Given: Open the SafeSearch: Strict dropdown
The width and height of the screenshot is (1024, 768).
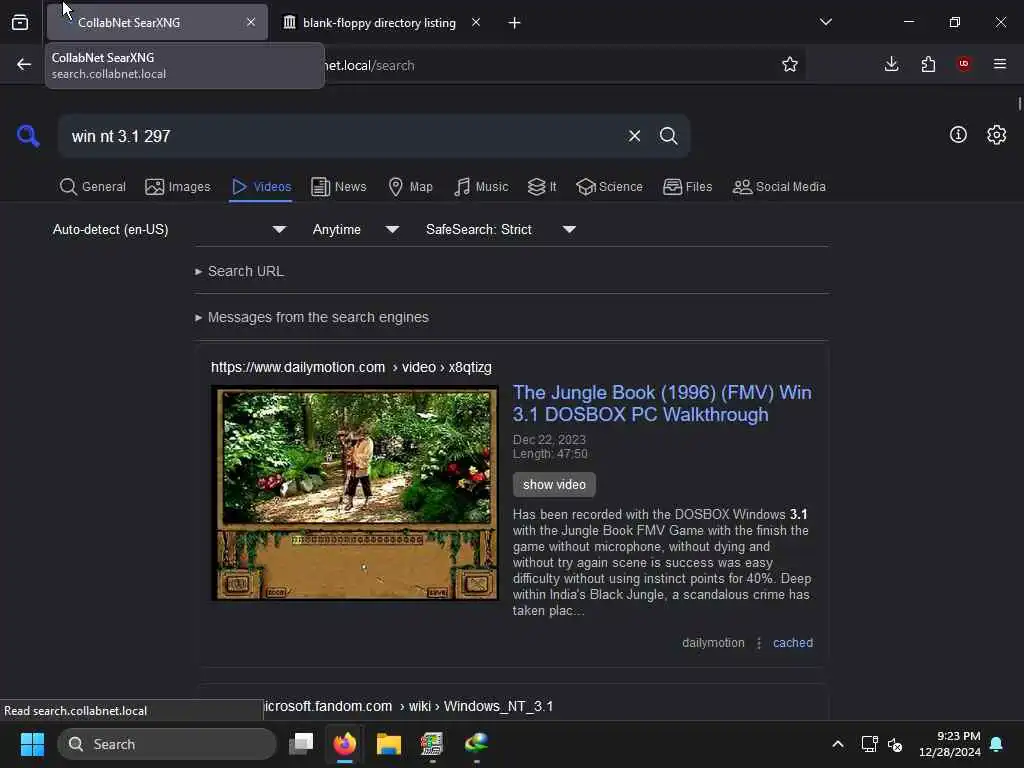Looking at the screenshot, I should click(x=500, y=229).
